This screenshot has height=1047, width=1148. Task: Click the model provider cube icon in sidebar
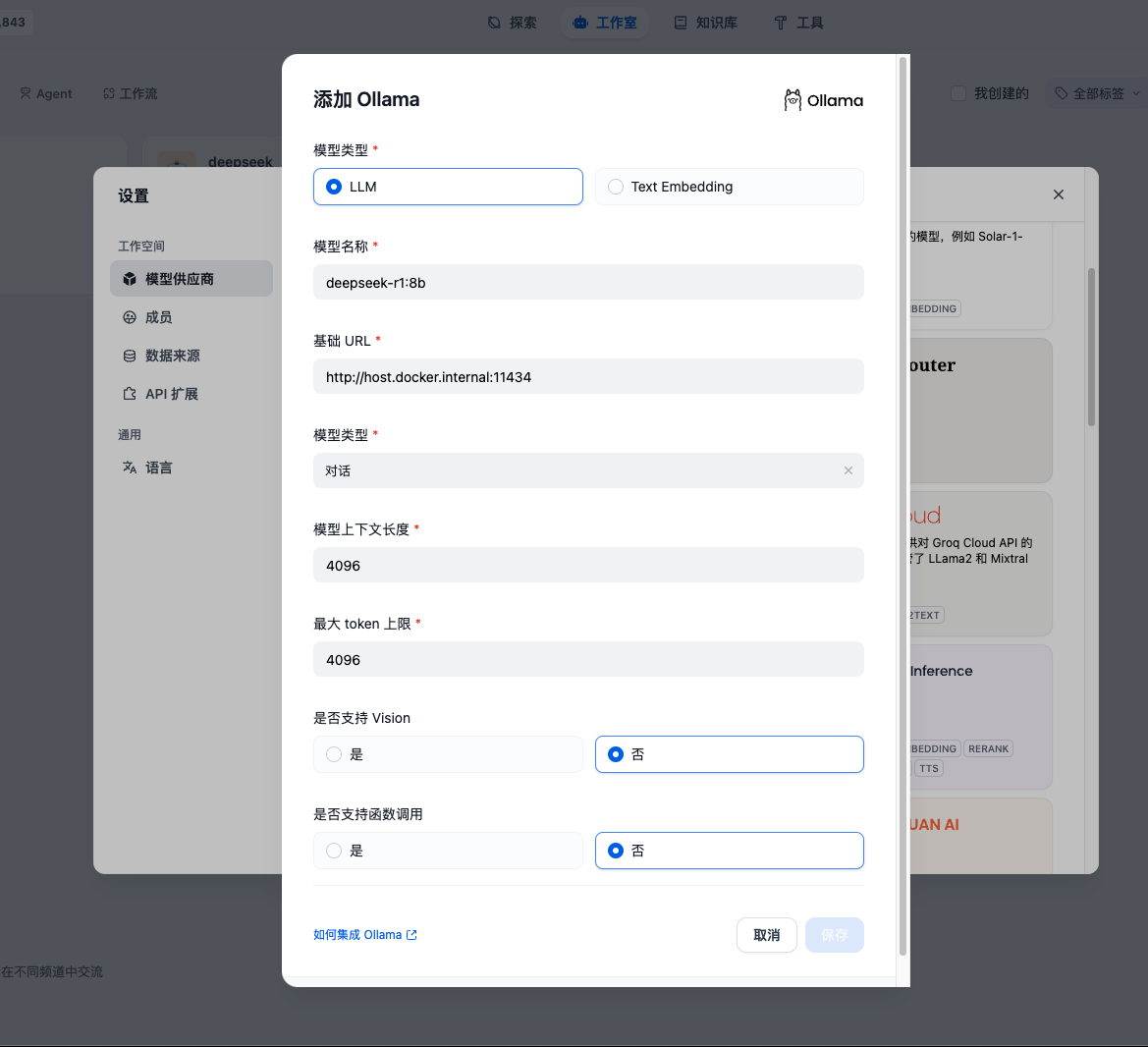point(130,279)
